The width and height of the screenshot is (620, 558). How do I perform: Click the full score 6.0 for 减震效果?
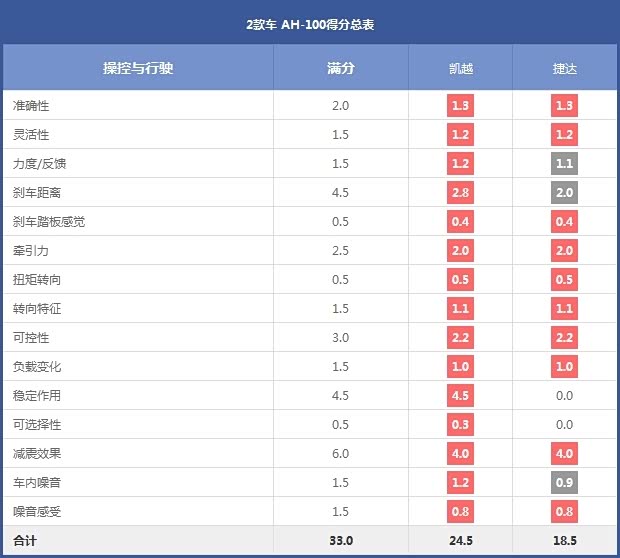340,454
